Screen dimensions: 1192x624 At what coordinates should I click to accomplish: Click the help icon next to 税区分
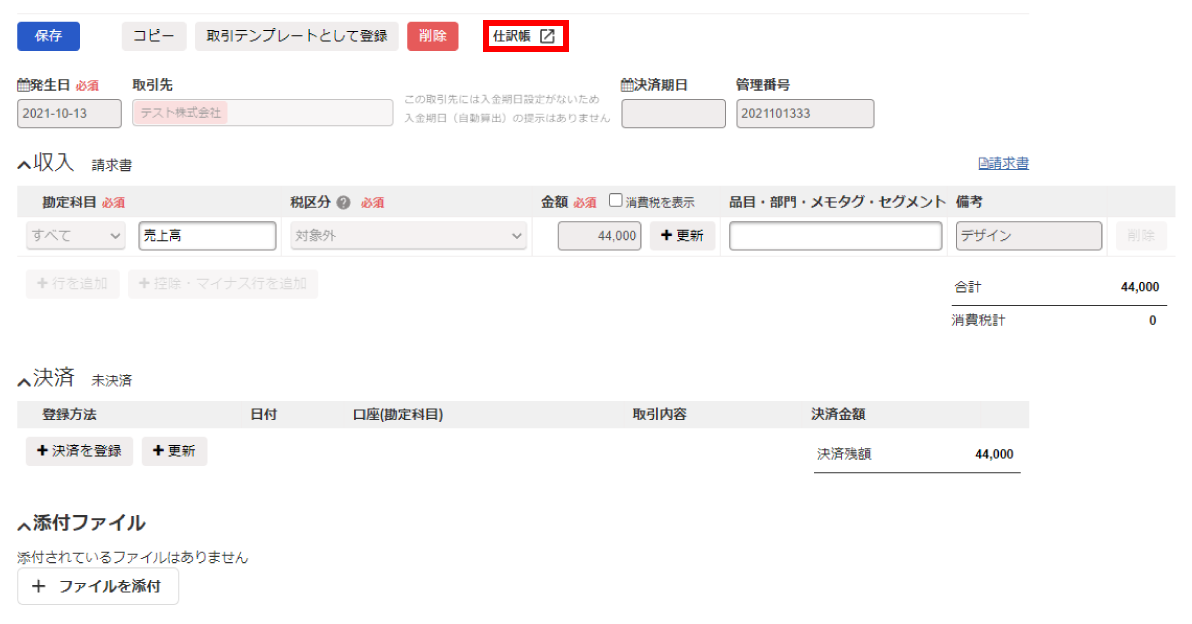(344, 202)
